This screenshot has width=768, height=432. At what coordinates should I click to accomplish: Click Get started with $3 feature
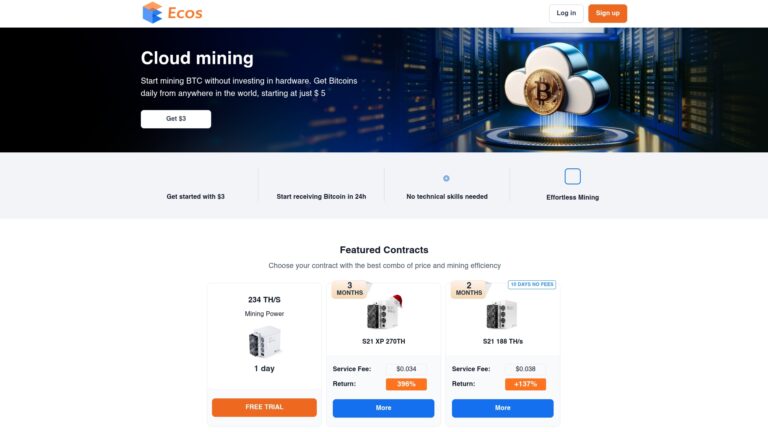tap(195, 196)
